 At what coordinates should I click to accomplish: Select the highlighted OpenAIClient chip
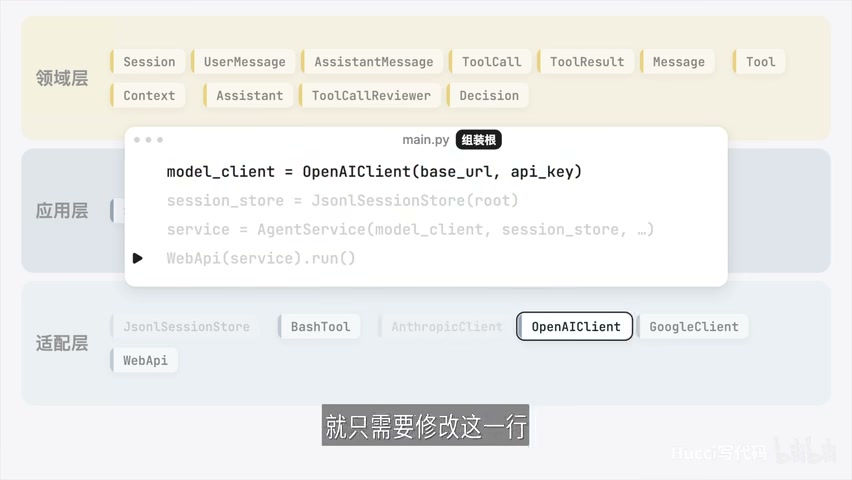[575, 327]
